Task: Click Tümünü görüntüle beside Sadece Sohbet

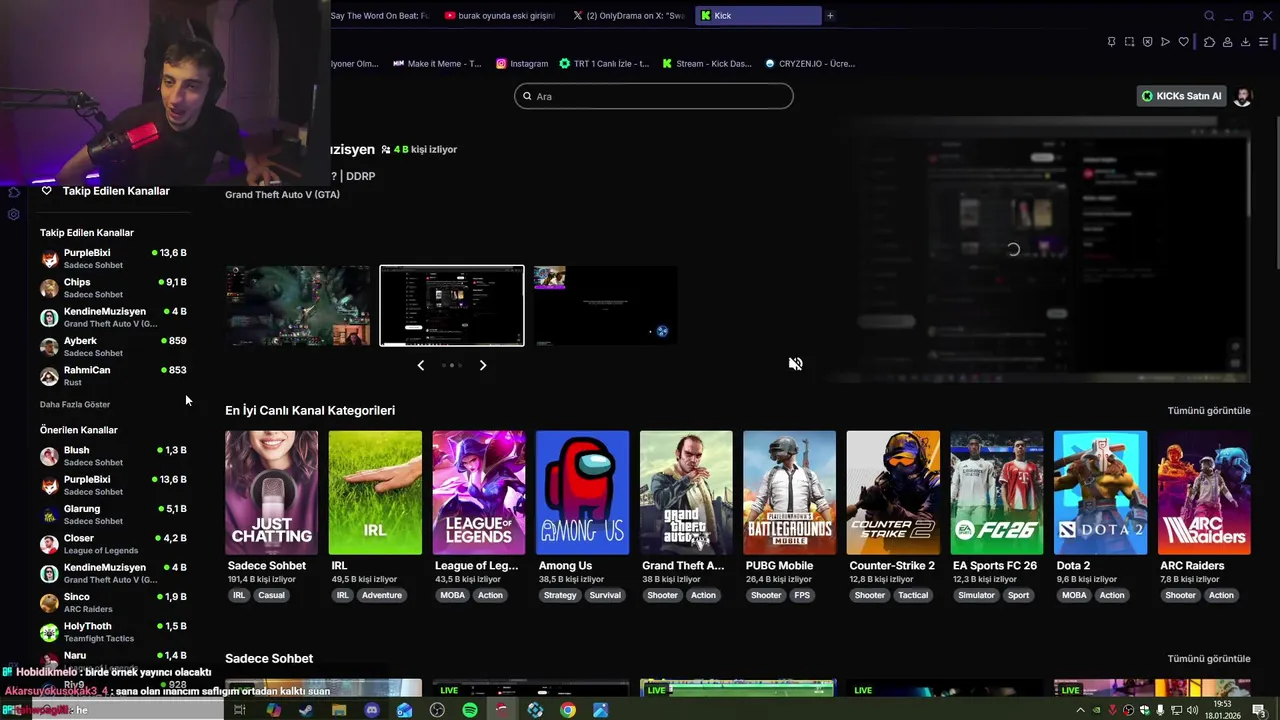Action: pyautogui.click(x=1209, y=659)
